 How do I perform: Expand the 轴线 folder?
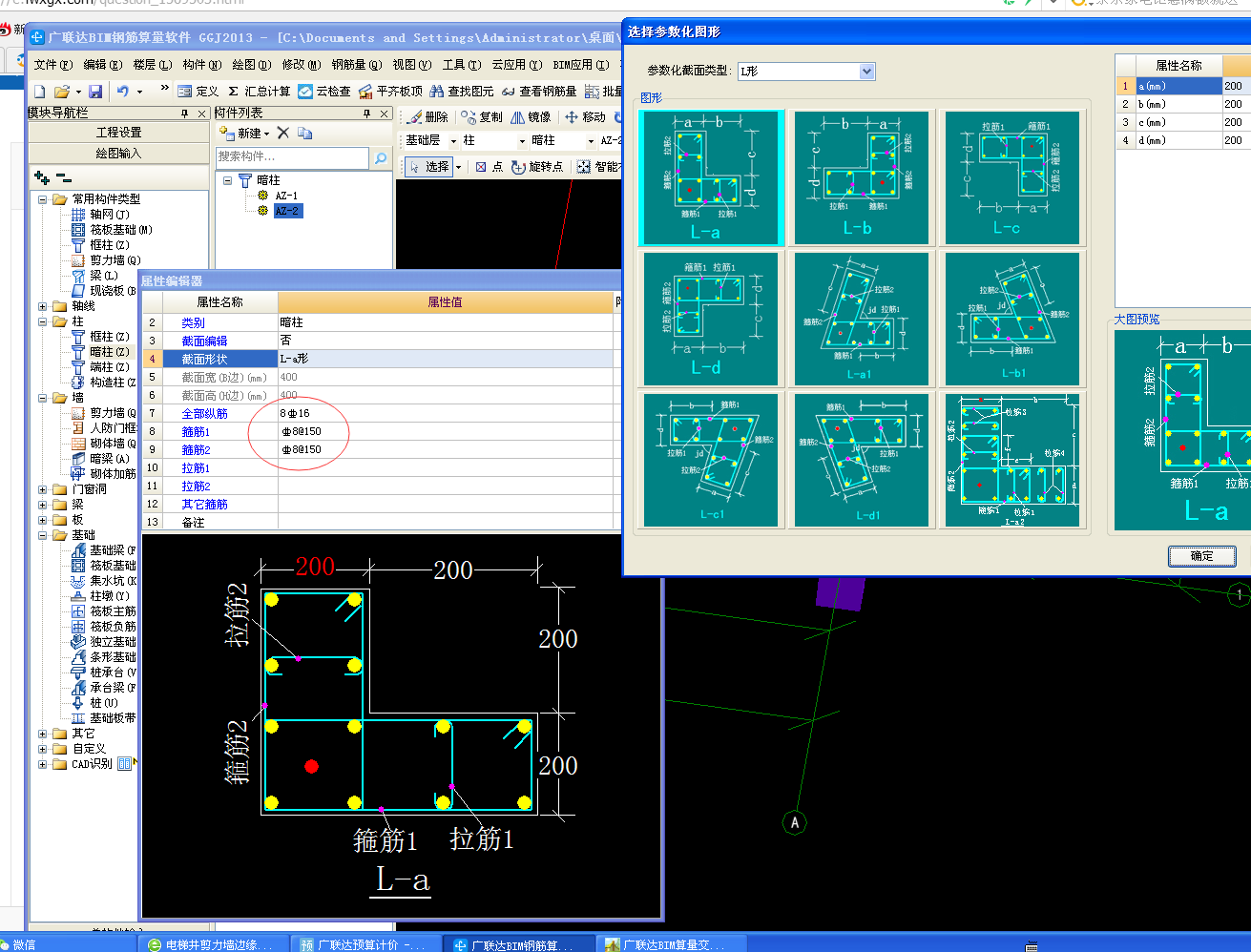43,306
